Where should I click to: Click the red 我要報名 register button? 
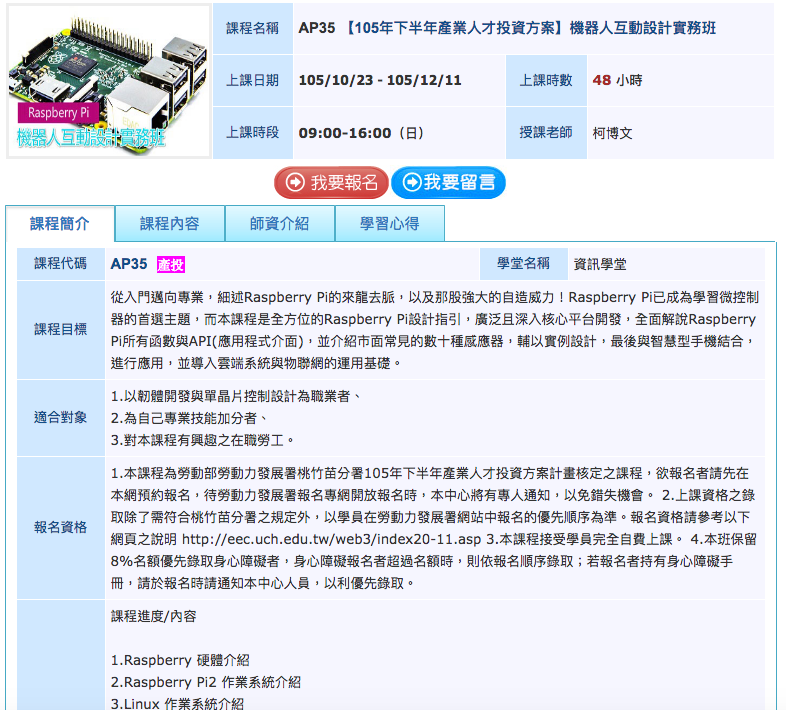click(331, 183)
